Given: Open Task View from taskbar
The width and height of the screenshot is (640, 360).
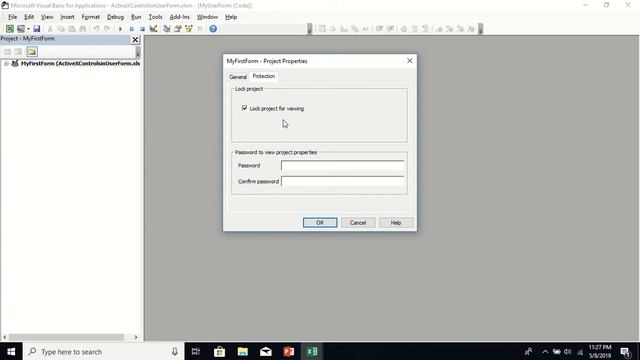Looking at the screenshot, I should pyautogui.click(x=196, y=351).
